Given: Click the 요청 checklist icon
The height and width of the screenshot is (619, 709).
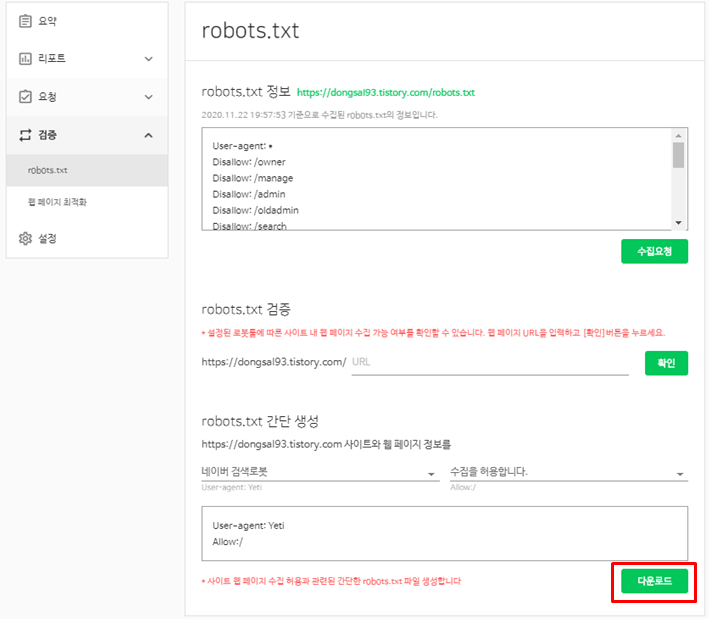Looking at the screenshot, I should point(25,96).
